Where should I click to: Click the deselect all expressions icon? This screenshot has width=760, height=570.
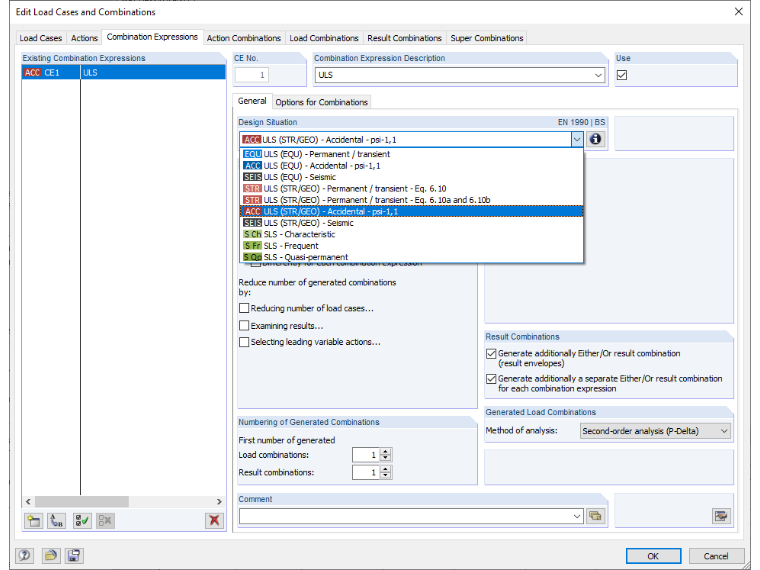click(105, 521)
